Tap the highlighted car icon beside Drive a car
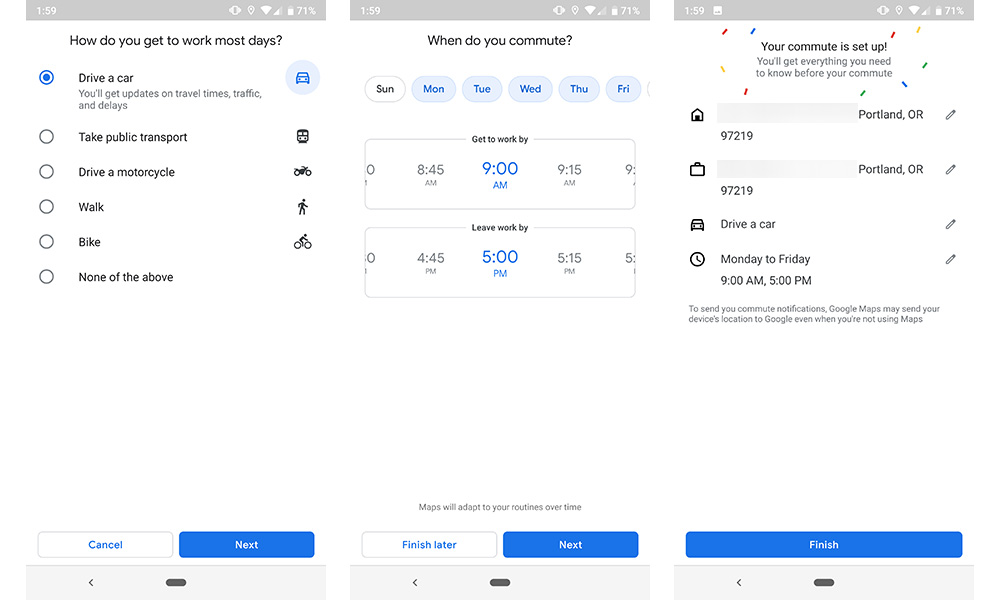The height and width of the screenshot is (600, 1000). click(x=302, y=78)
